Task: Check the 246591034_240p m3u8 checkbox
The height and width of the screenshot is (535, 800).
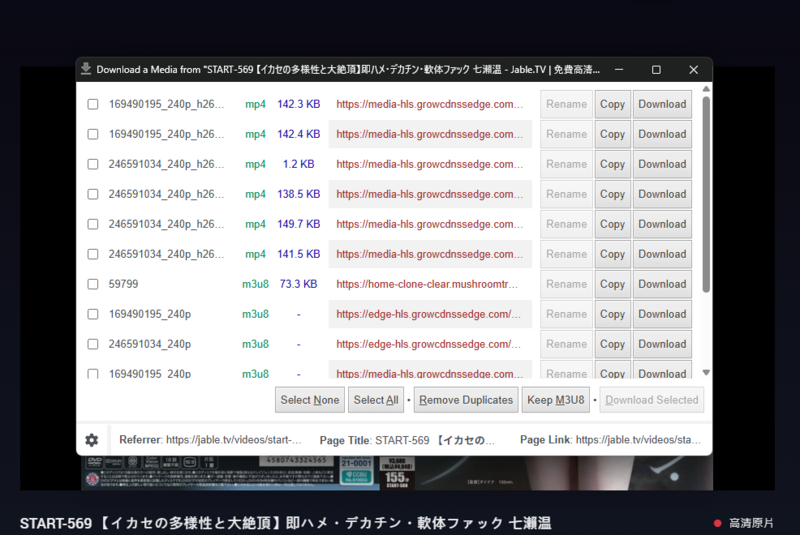Action: [93, 344]
